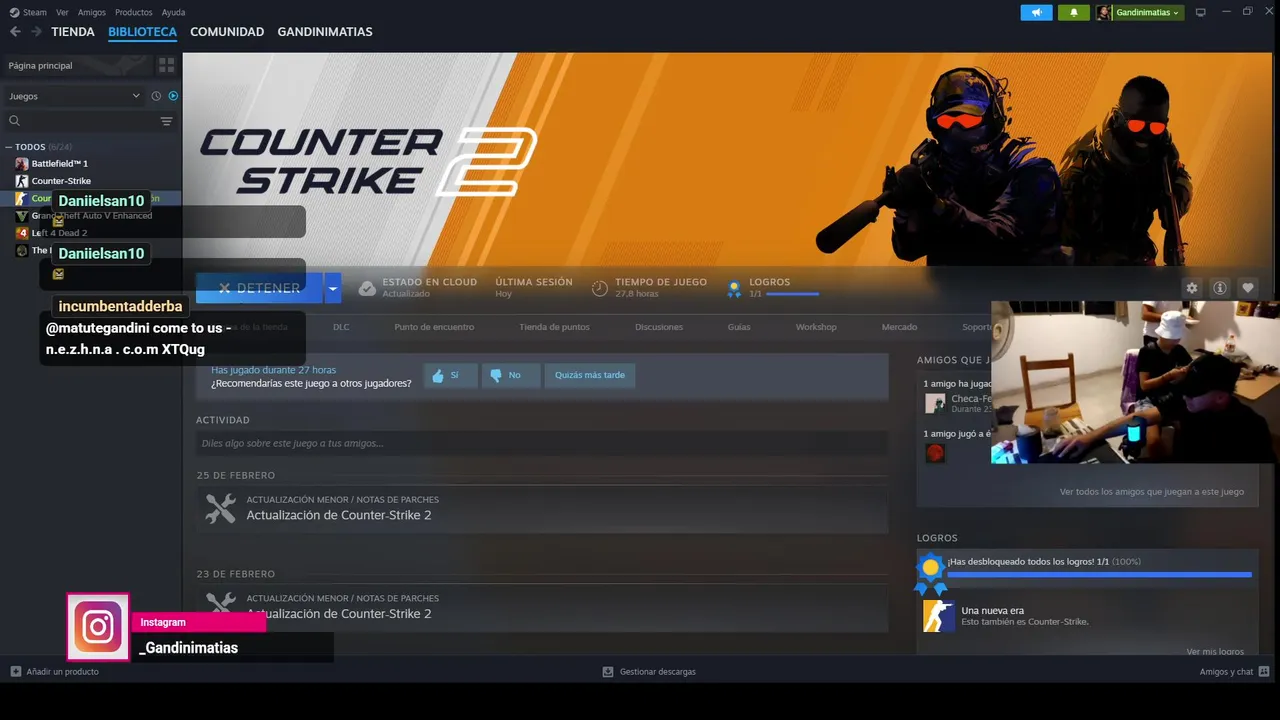Open the Ayuda menu
Viewport: 1280px width, 720px height.
[x=173, y=12]
